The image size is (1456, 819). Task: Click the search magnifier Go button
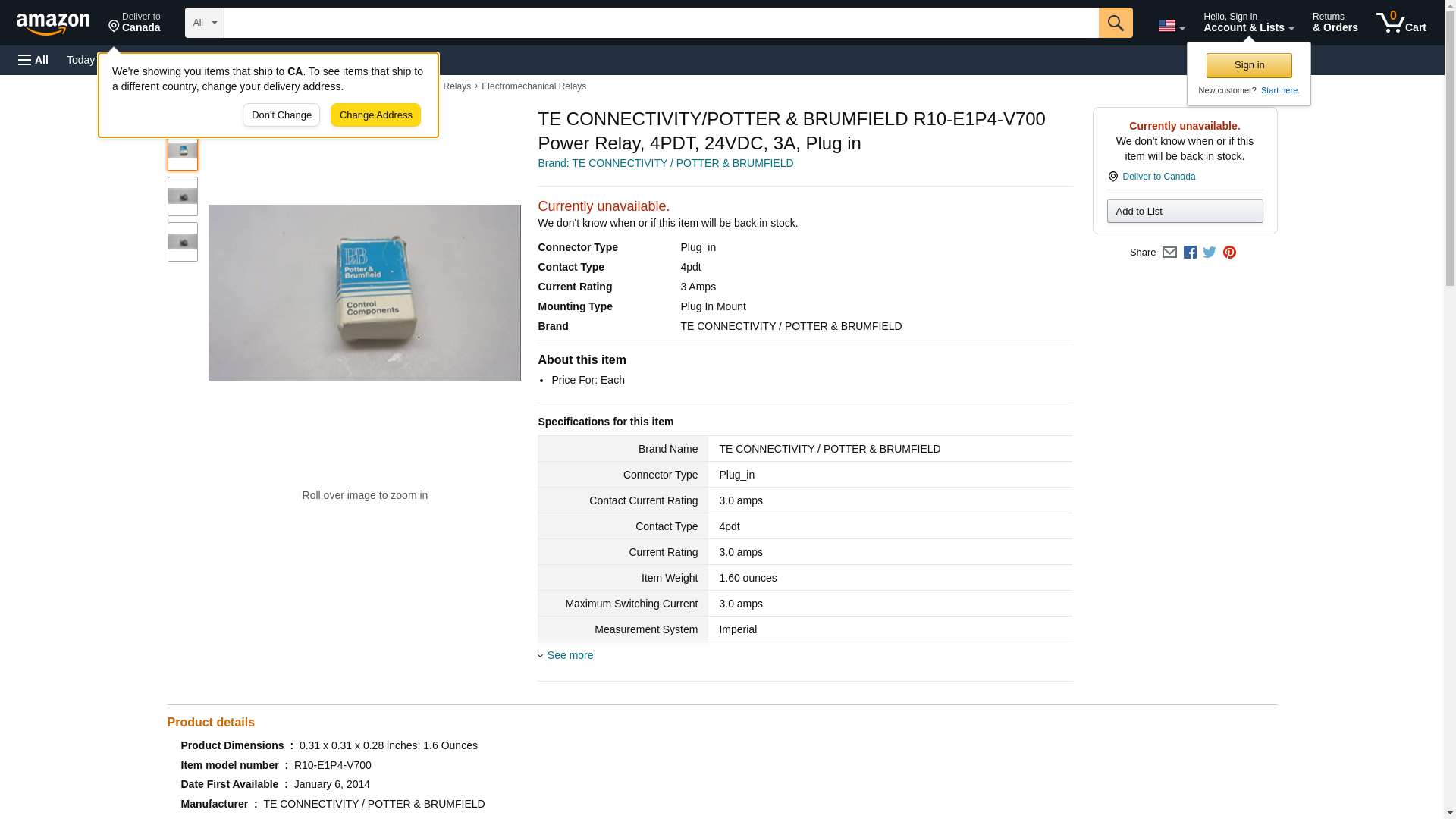click(x=1115, y=23)
